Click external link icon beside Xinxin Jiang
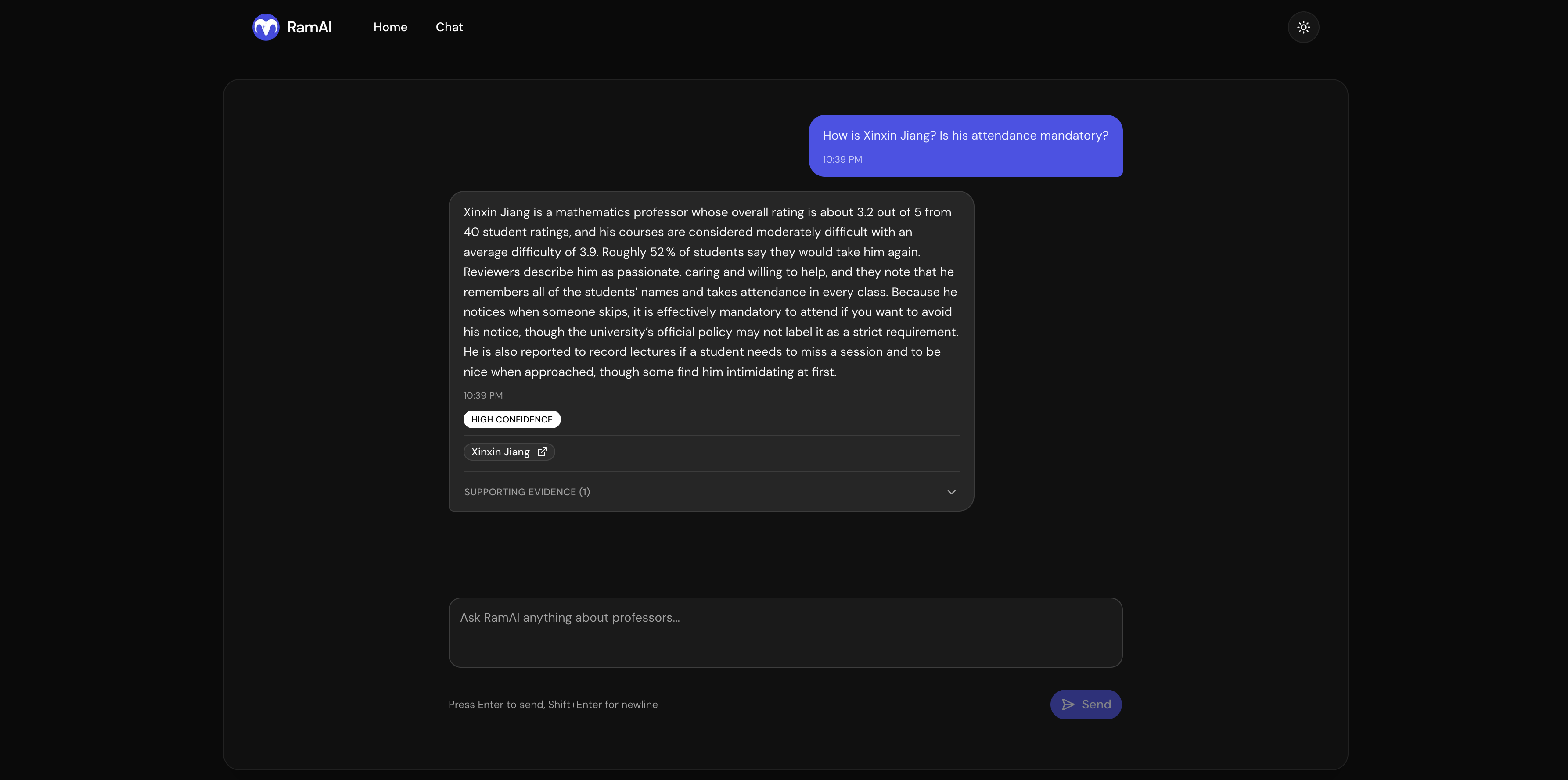The image size is (1568, 780). point(542,452)
